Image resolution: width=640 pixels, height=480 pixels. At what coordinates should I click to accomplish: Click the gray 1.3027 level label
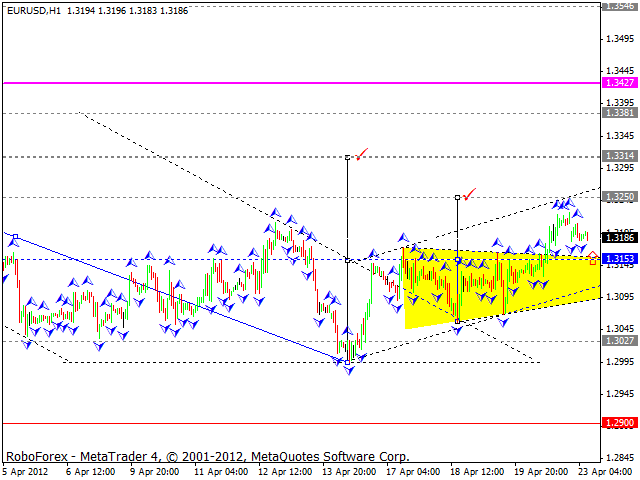point(620,341)
